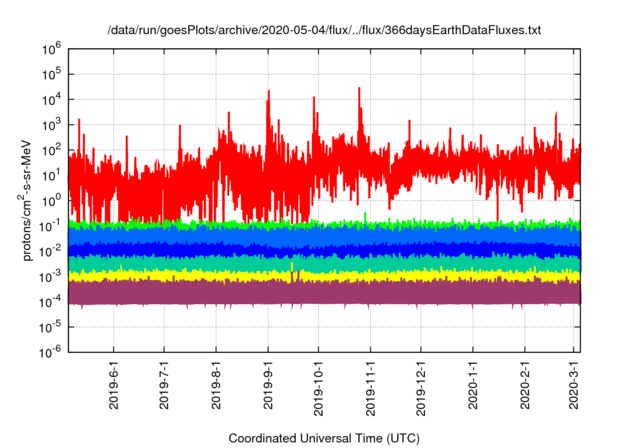Click the red flux spike at 2019-9-1
Viewport: 640px width, 448px height.
[x=269, y=110]
